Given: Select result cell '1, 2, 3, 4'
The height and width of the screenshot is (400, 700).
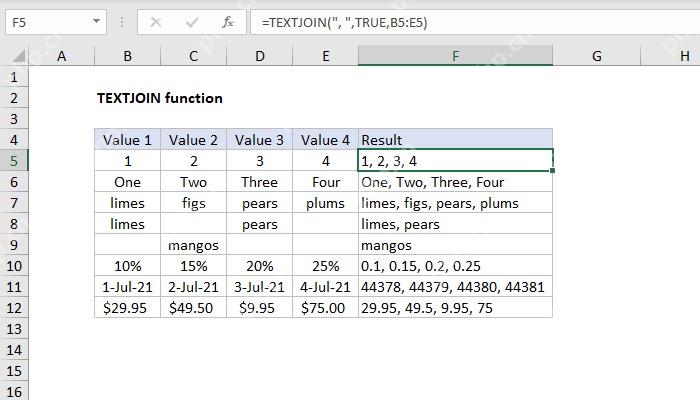Looking at the screenshot, I should click(x=455, y=161).
